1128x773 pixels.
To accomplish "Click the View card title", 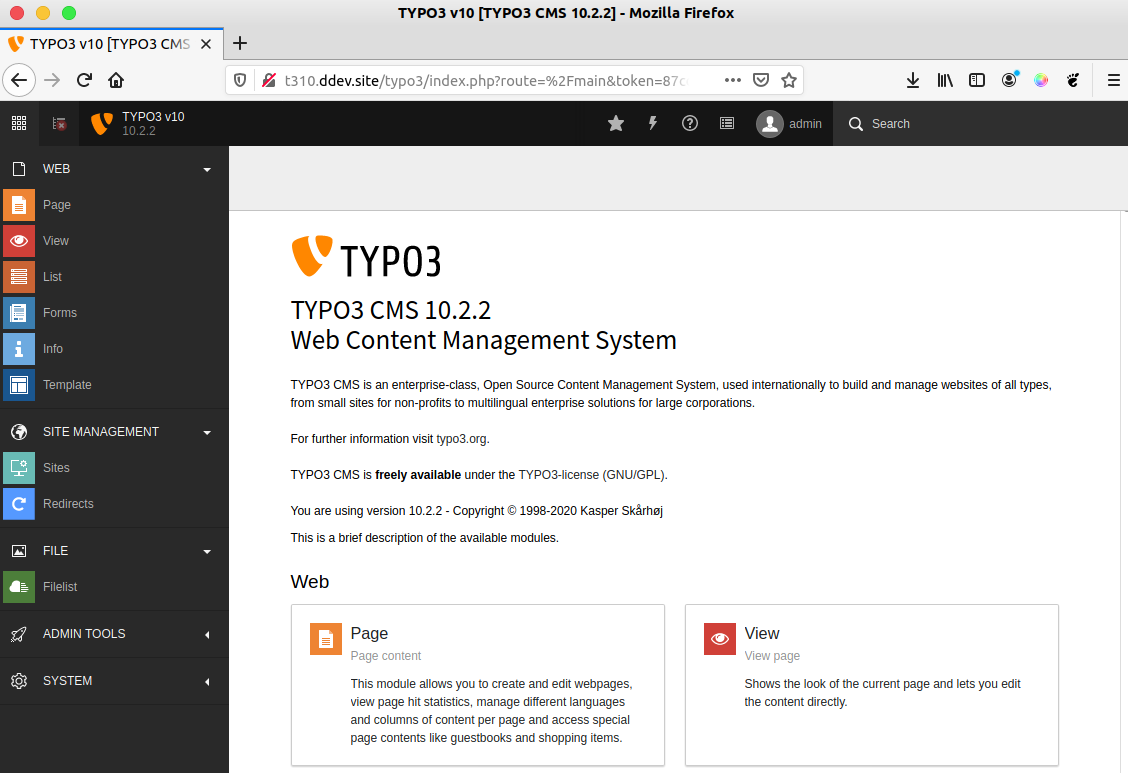I will pyautogui.click(x=762, y=634).
